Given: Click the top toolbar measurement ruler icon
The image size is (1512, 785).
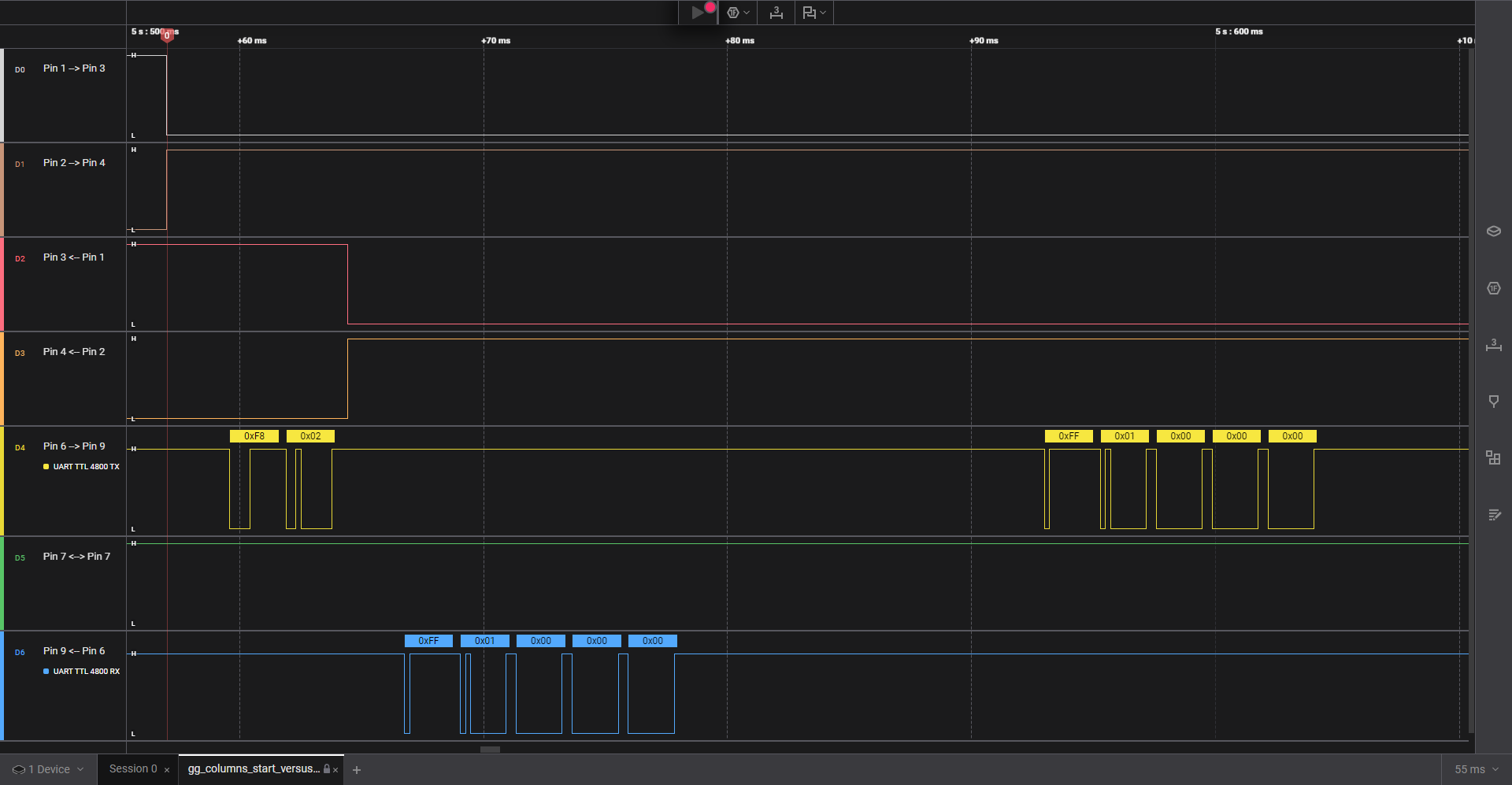Looking at the screenshot, I should tap(776, 13).
